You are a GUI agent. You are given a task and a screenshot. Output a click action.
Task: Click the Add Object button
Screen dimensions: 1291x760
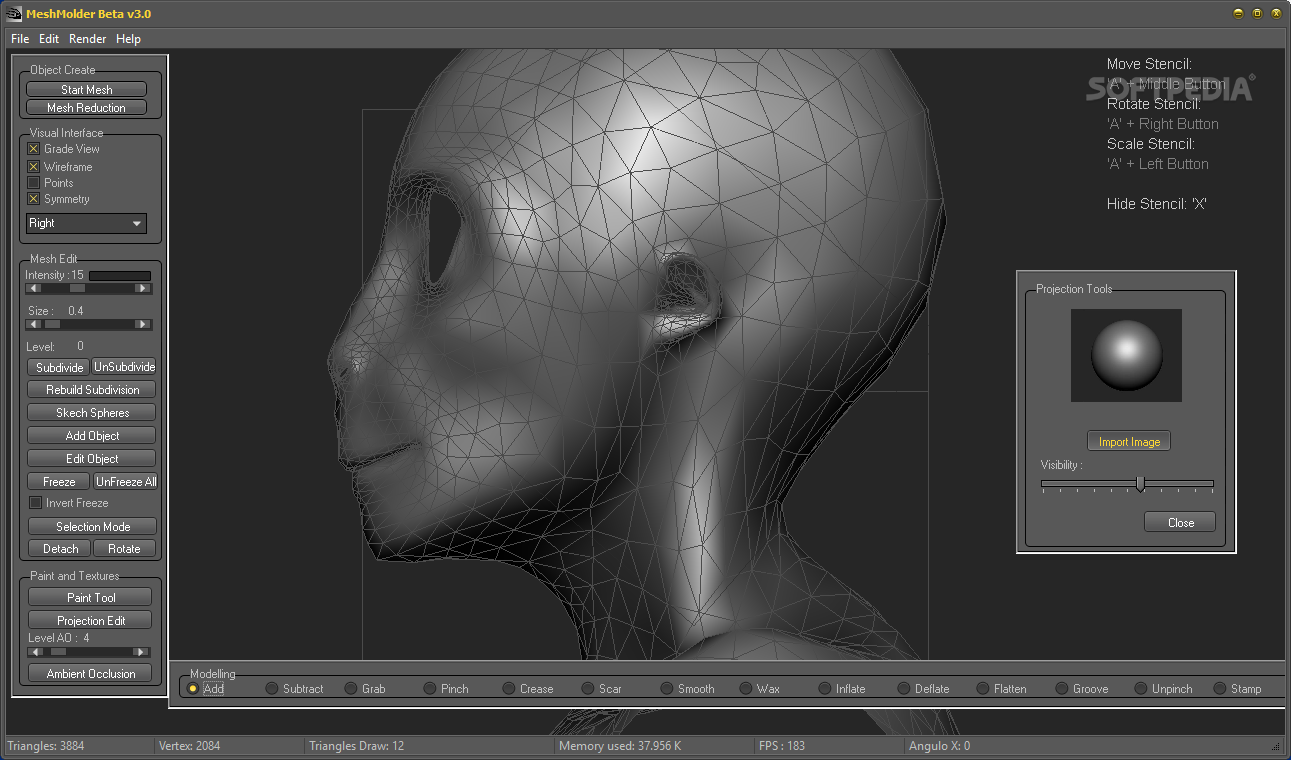coord(92,436)
